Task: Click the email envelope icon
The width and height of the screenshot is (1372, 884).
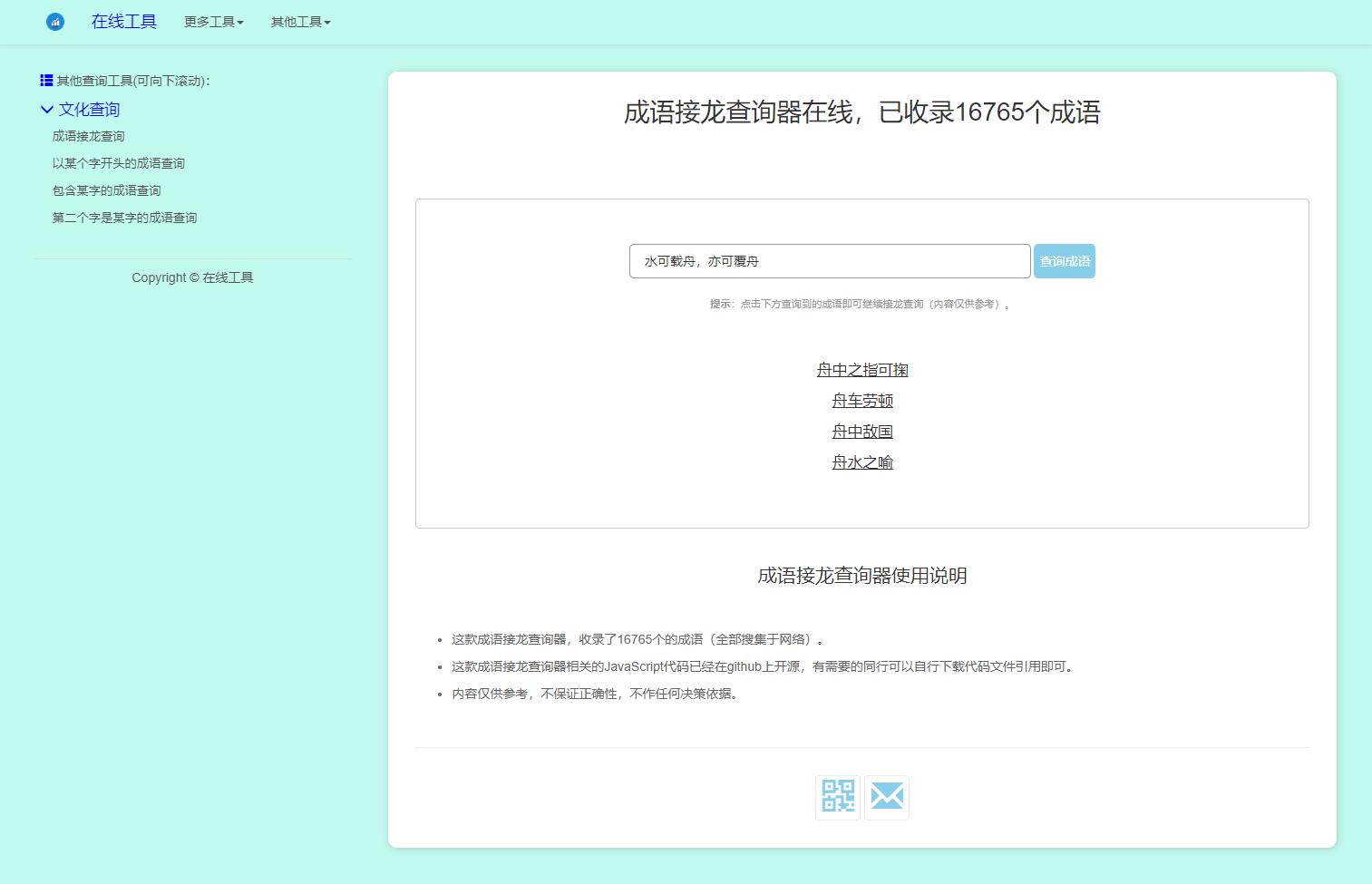Action: point(887,797)
